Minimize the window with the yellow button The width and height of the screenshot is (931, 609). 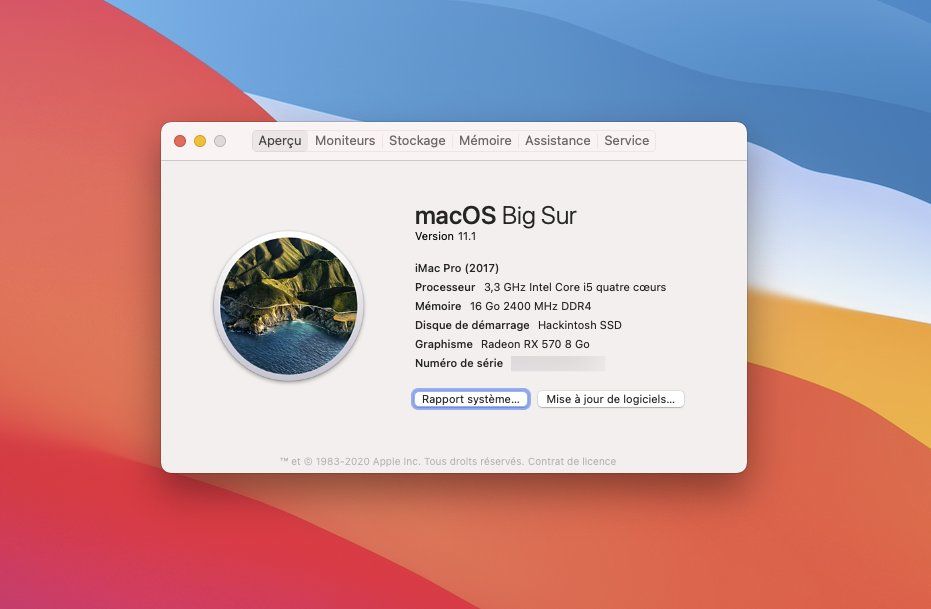(200, 141)
